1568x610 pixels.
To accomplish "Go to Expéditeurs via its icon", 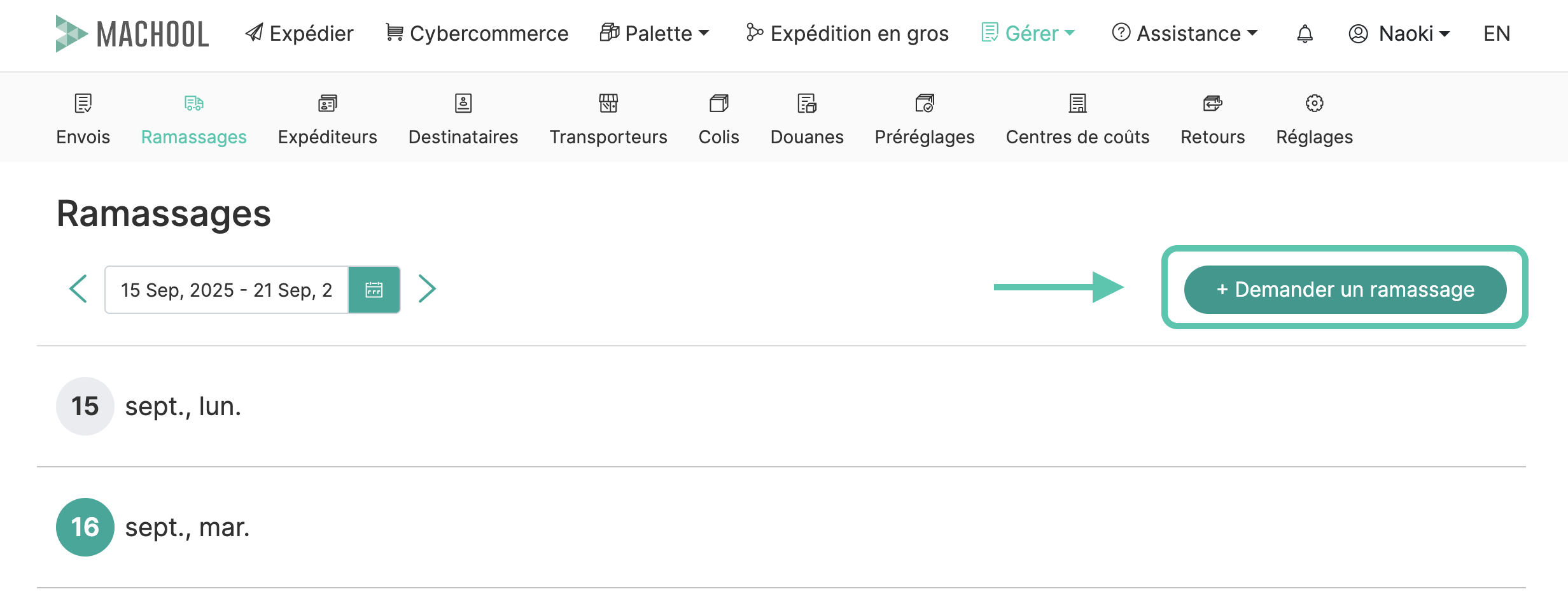I will click(x=327, y=103).
